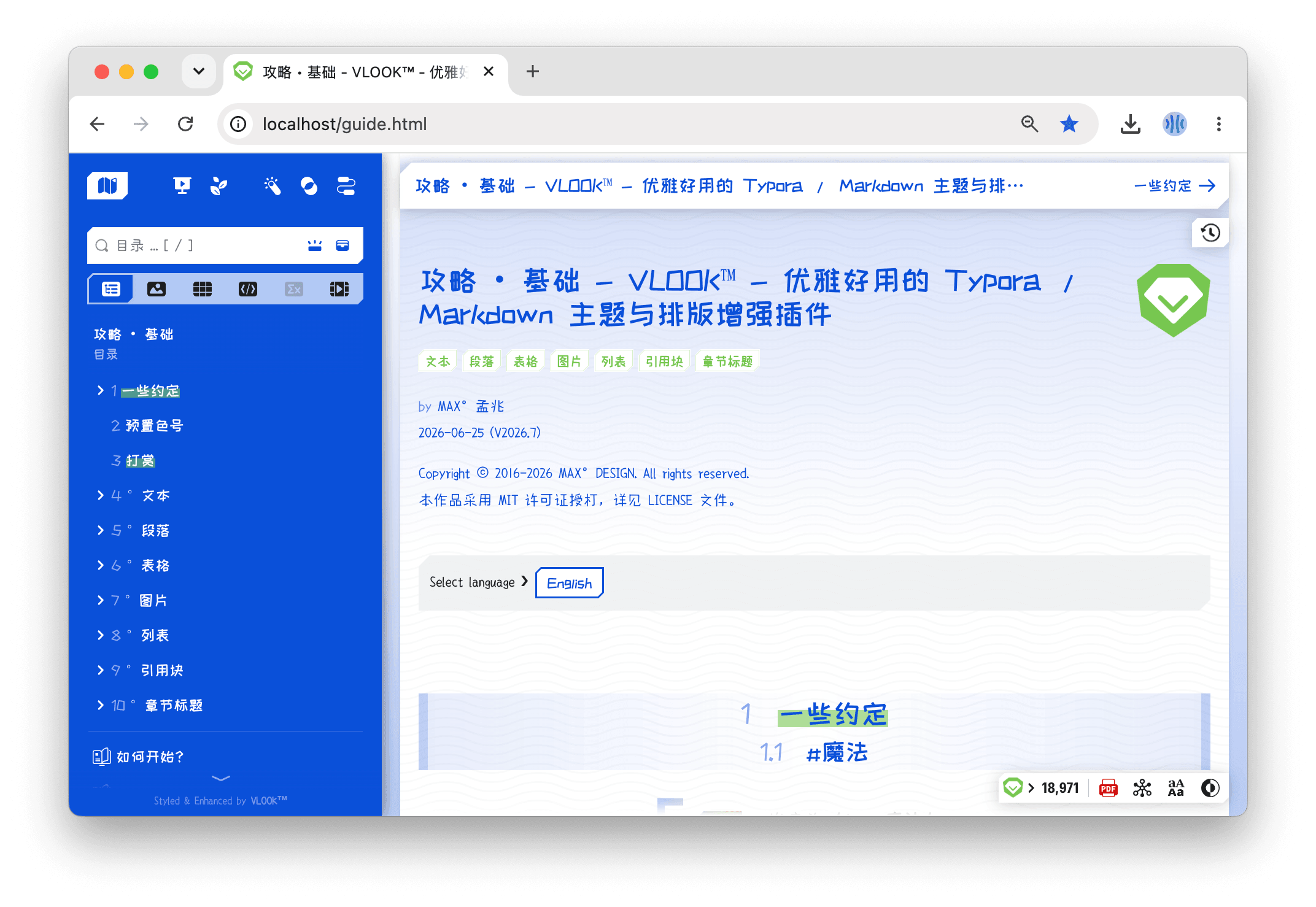Toggle dark mode half-circle icon
The height and width of the screenshot is (907, 1316).
tap(1210, 788)
